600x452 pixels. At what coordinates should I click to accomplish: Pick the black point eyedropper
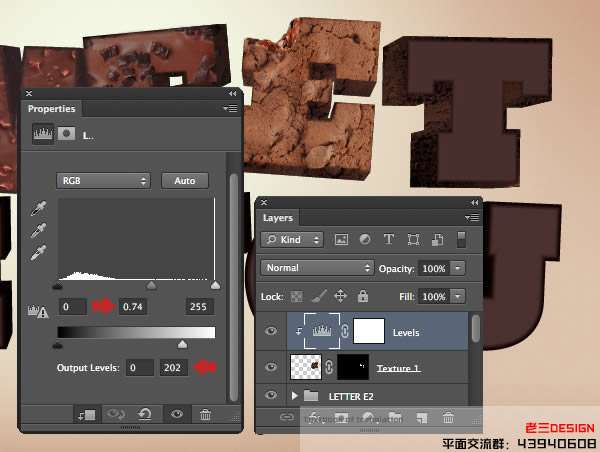click(39, 209)
